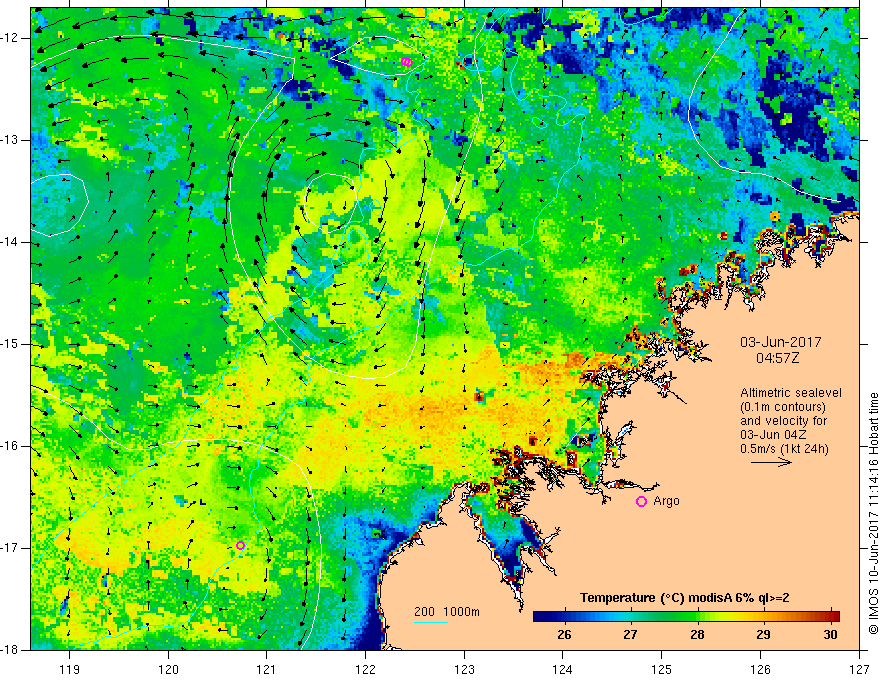Click the 28 value on temperature scale
The image size is (880, 680).
click(696, 635)
